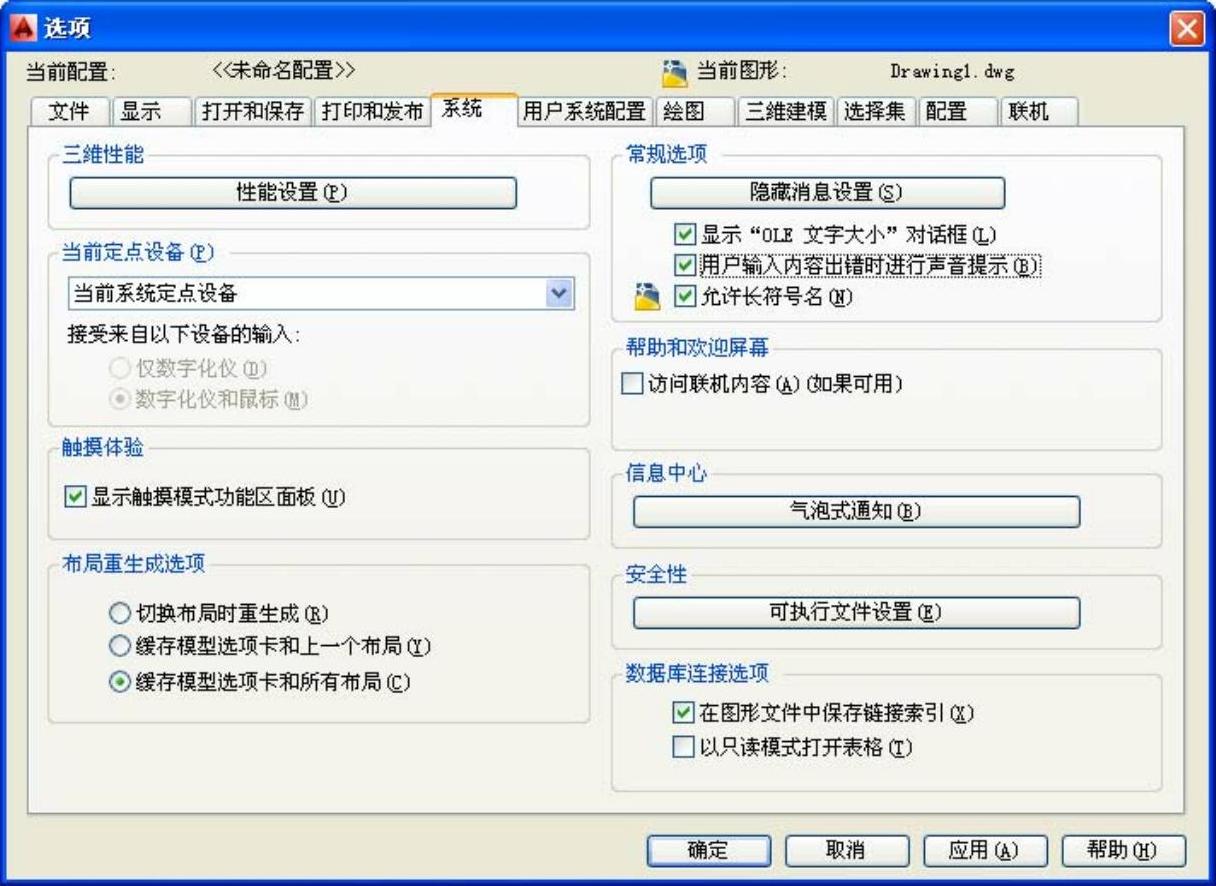Click the 性能设置 button
This screenshot has width=1216, height=886.
[293, 193]
